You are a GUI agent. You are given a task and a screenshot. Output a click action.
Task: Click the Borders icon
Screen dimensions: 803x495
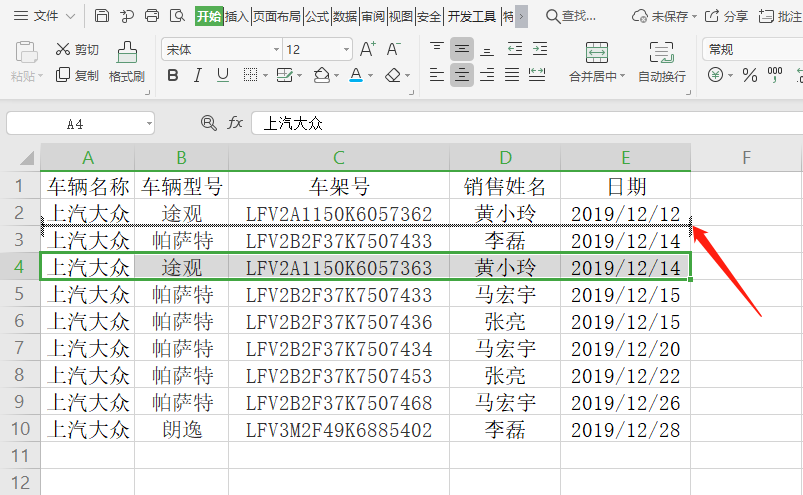250,76
